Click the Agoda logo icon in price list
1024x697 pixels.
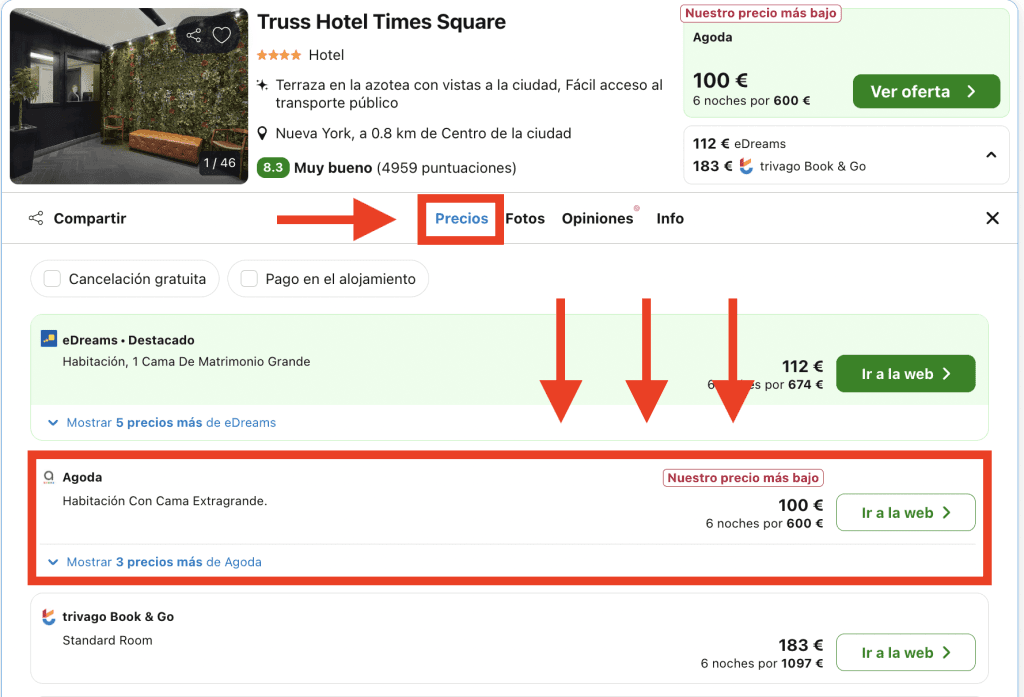point(49,478)
